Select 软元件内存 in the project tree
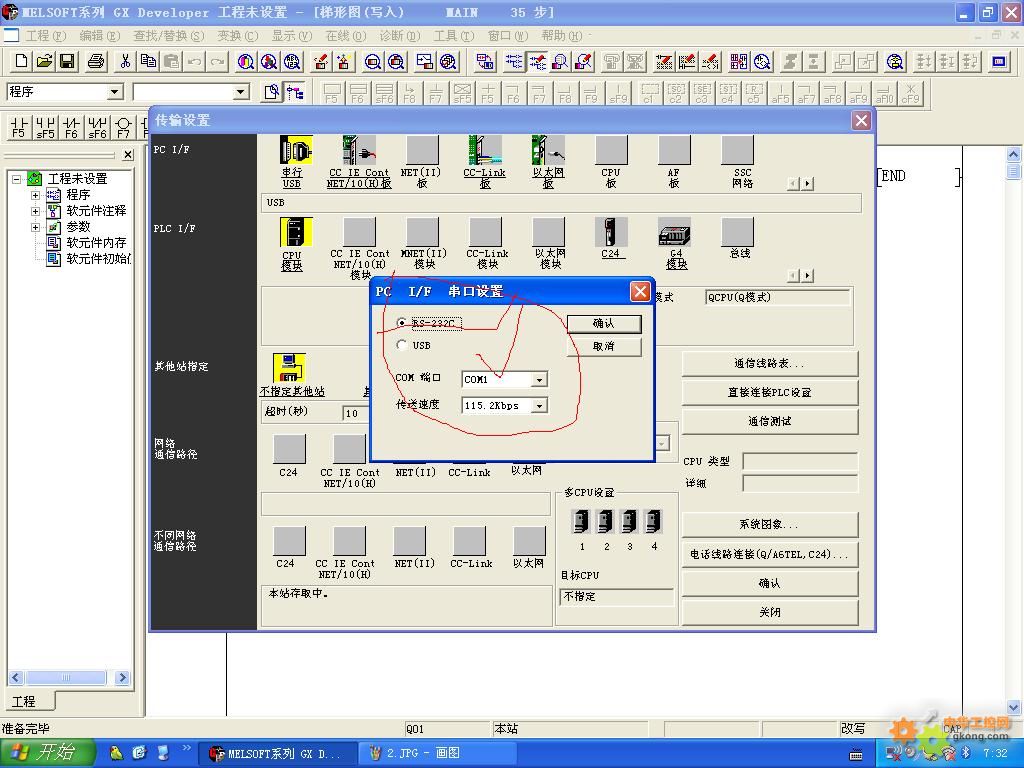1024x768 pixels. (96, 242)
